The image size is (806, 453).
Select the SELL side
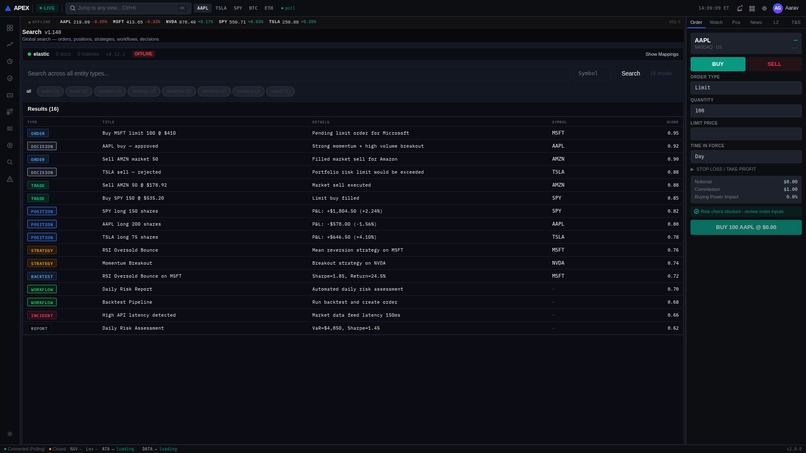[774, 64]
